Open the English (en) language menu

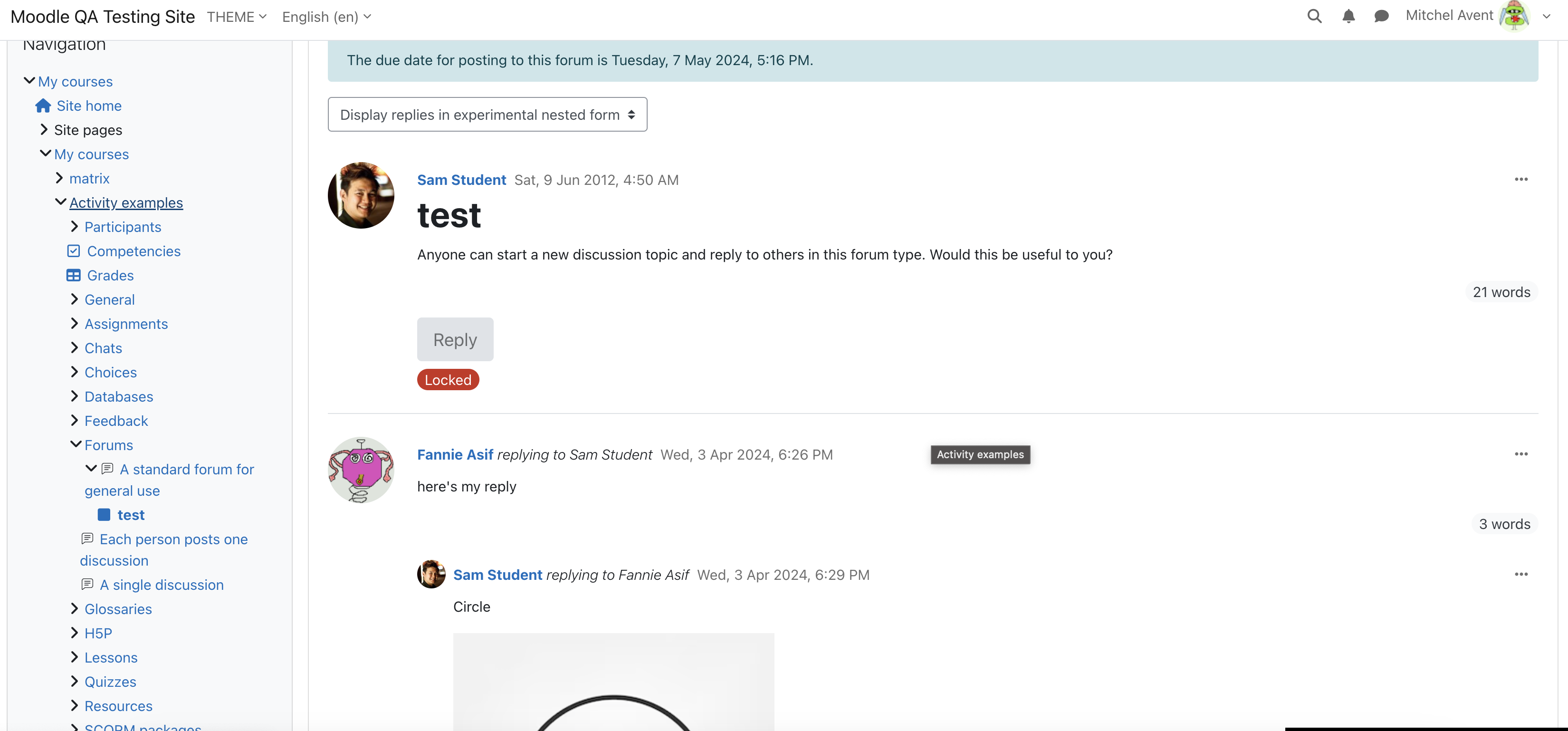click(326, 17)
